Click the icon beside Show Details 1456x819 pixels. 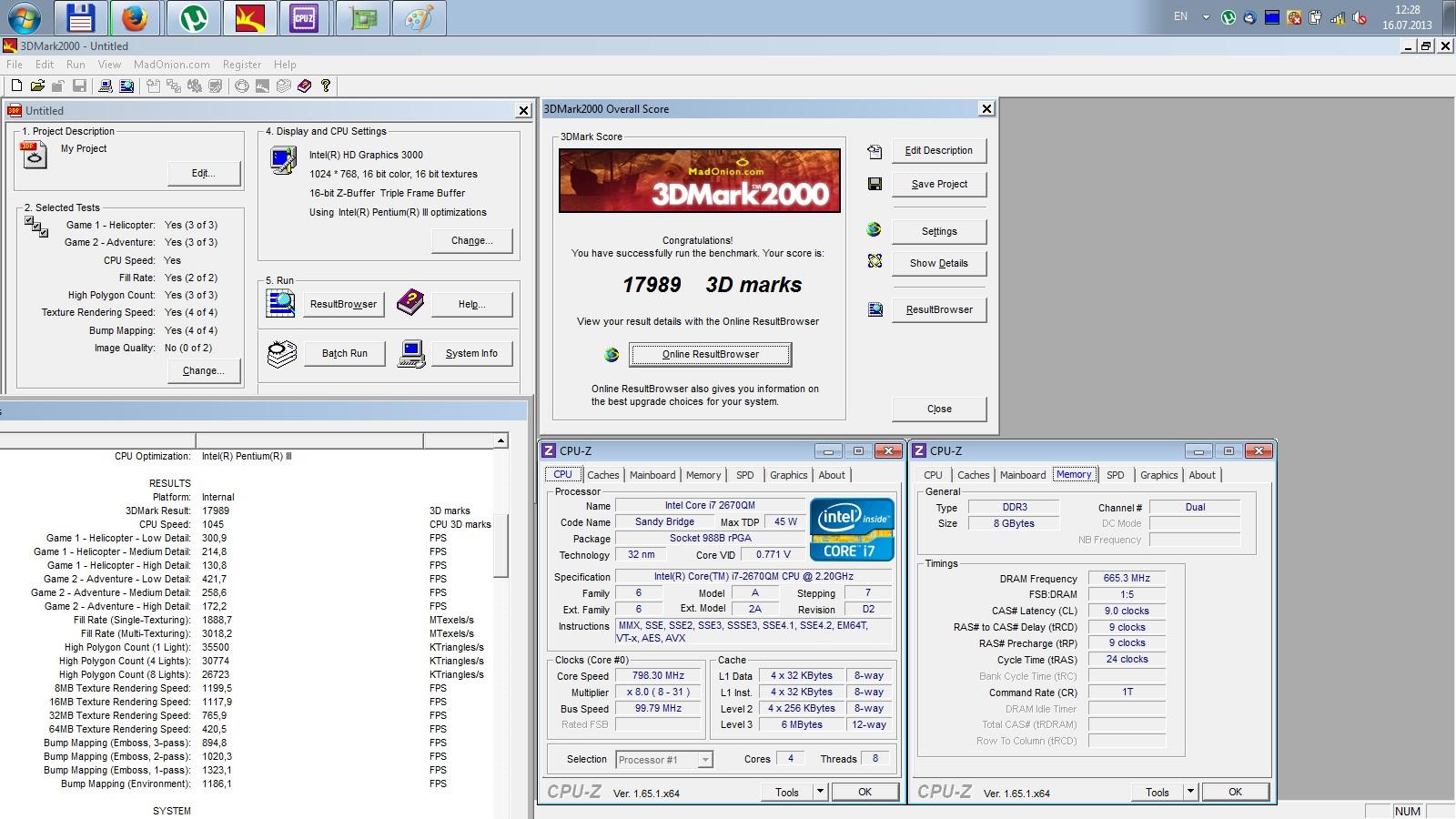[x=875, y=261]
